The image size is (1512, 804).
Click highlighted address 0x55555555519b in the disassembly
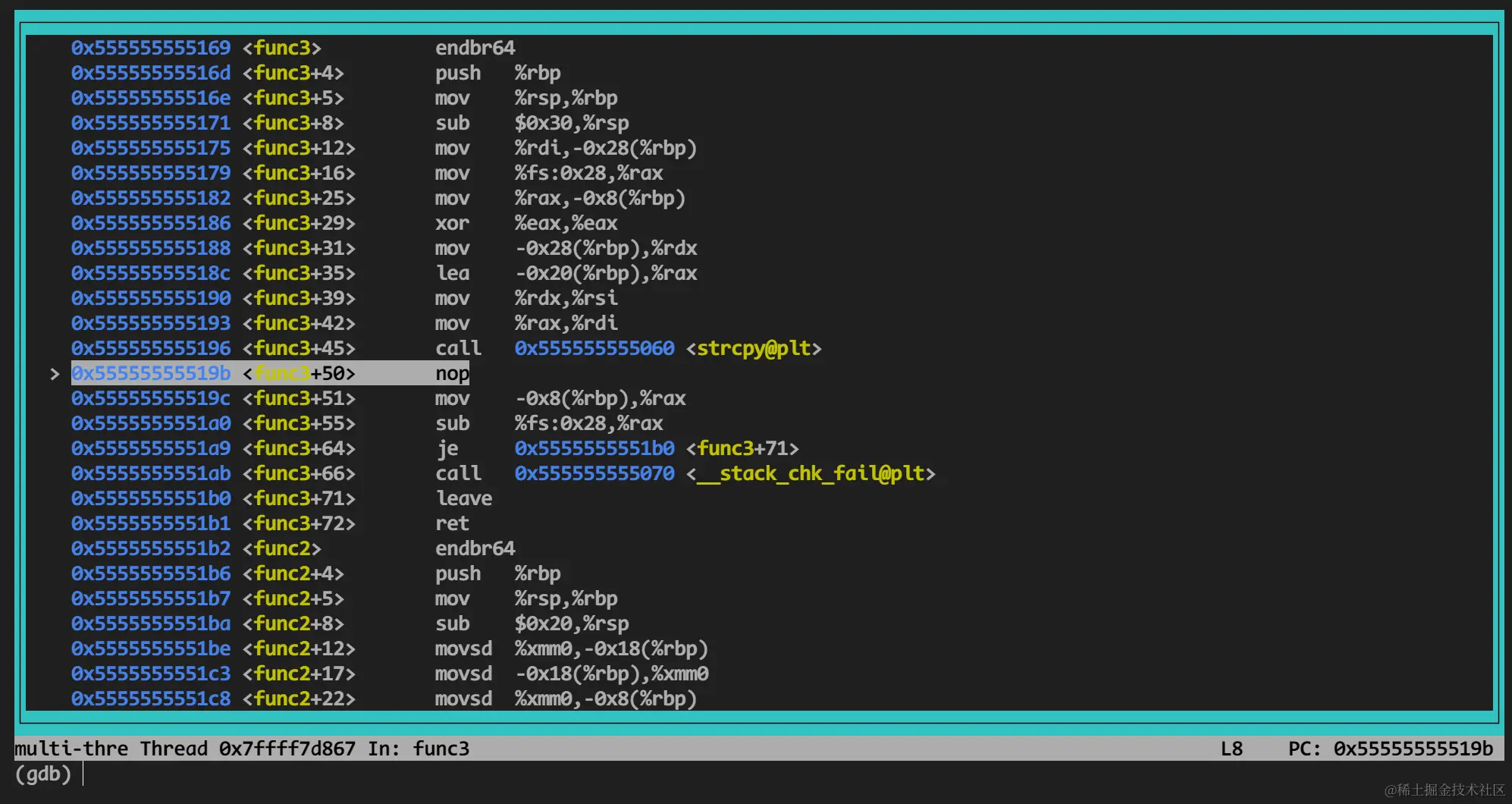pyautogui.click(x=151, y=373)
